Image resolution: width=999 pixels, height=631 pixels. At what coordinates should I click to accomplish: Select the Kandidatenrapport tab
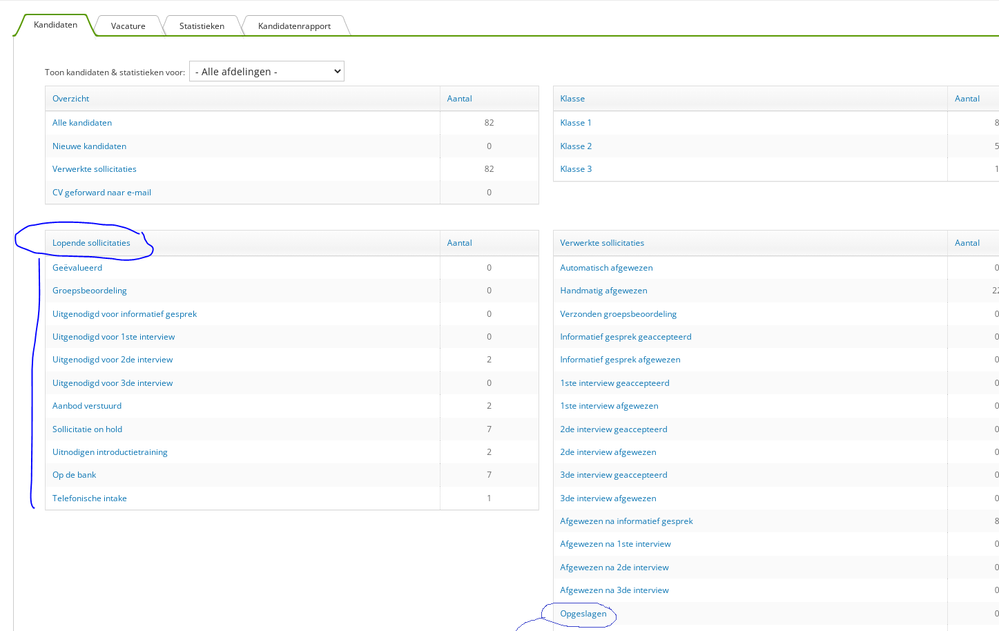tap(294, 26)
